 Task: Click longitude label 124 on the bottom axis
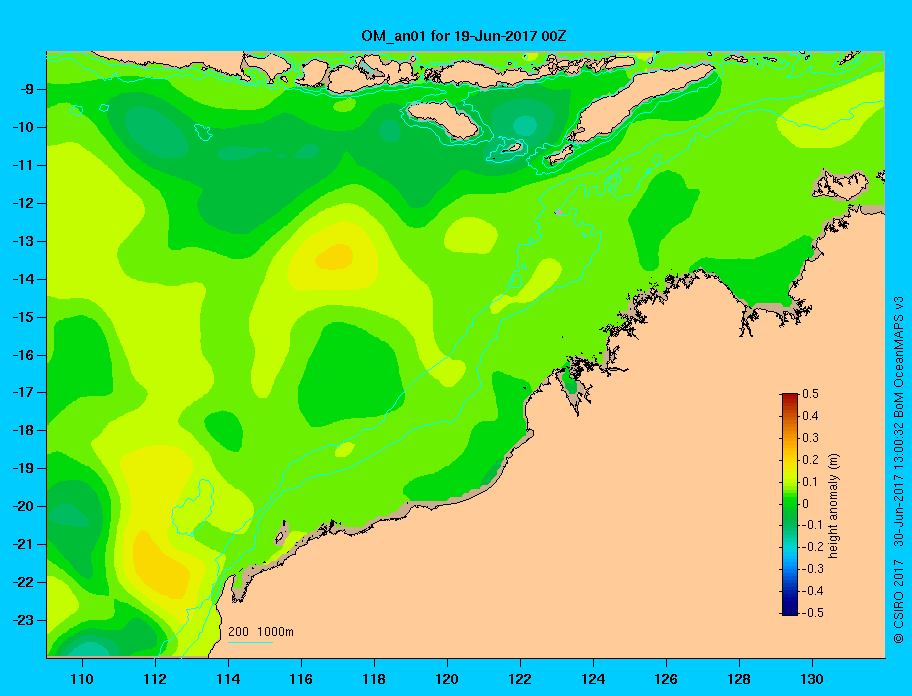click(593, 679)
